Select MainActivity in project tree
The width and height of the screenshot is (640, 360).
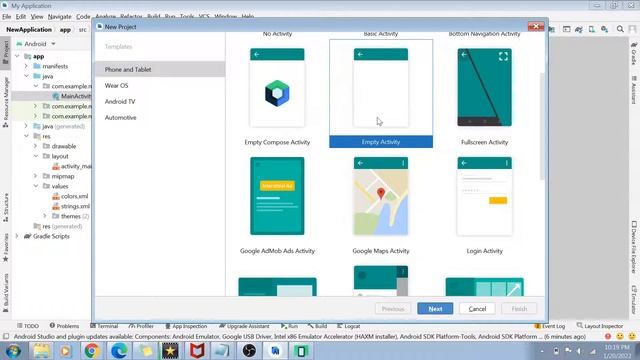point(71,96)
